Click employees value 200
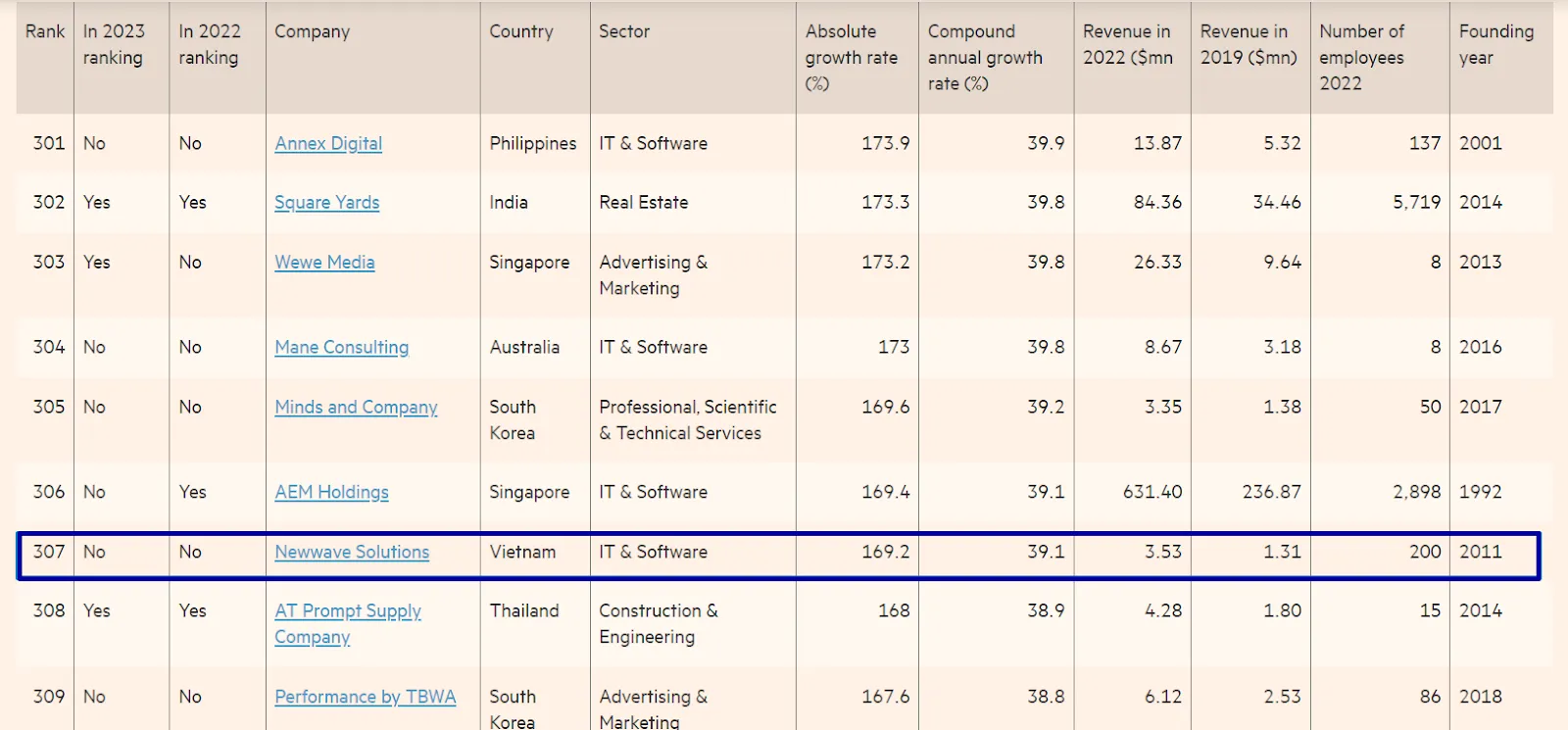 tap(1425, 552)
